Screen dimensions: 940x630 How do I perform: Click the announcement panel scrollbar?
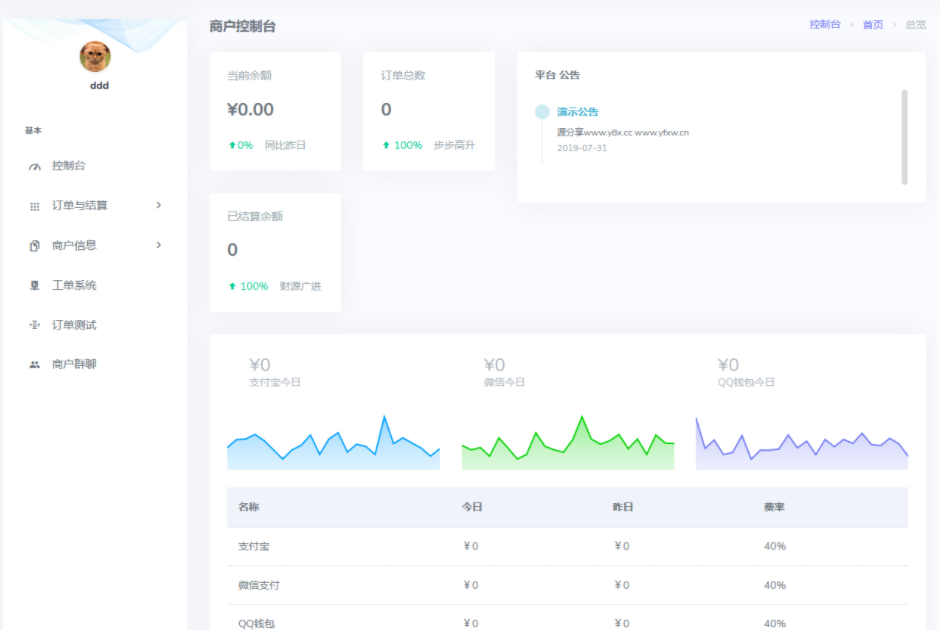pyautogui.click(x=905, y=137)
